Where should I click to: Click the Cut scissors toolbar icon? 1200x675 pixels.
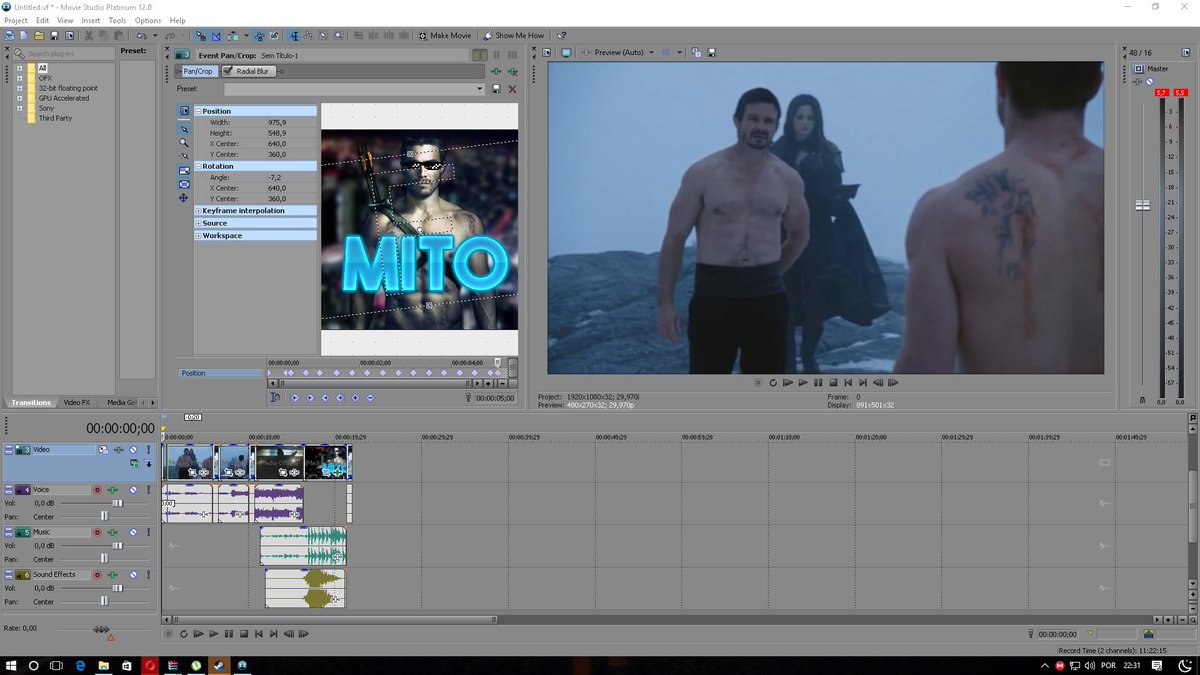coord(89,36)
